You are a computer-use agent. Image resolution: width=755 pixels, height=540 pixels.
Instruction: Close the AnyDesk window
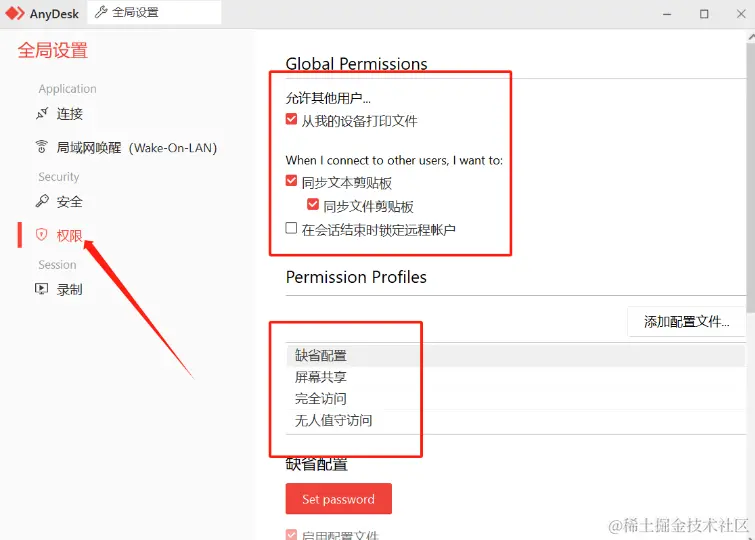click(741, 14)
